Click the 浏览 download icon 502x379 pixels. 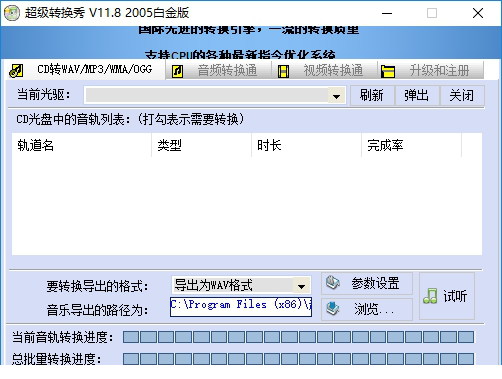click(x=333, y=309)
